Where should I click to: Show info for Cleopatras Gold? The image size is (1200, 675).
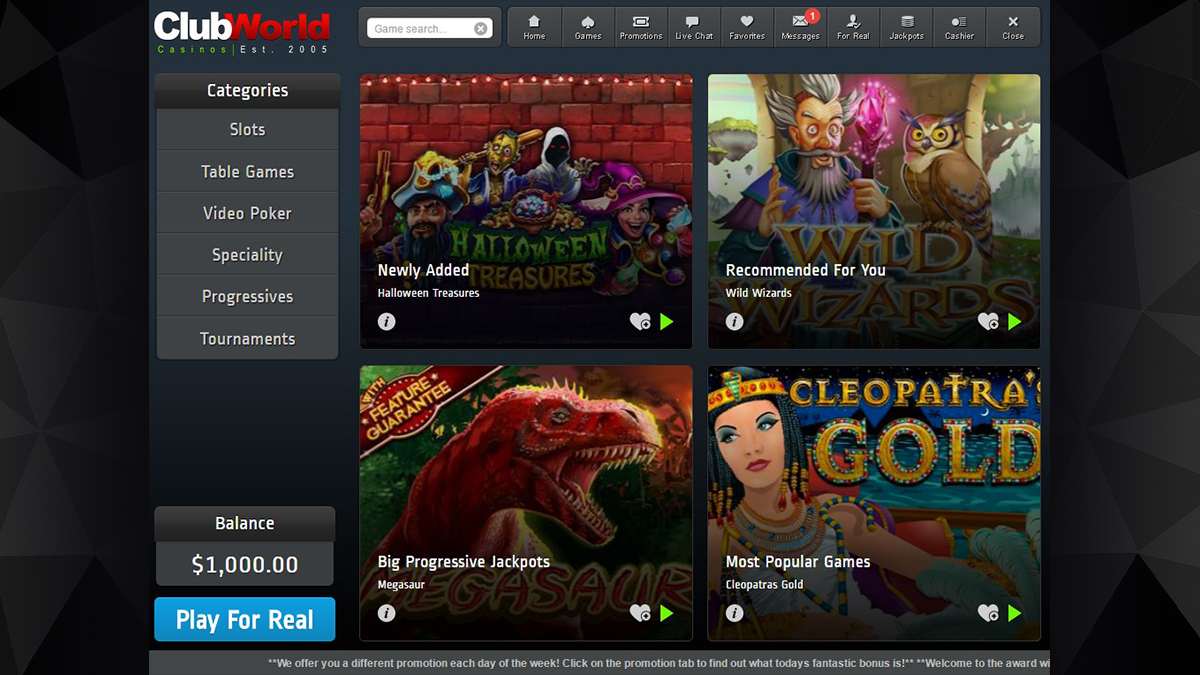click(735, 614)
